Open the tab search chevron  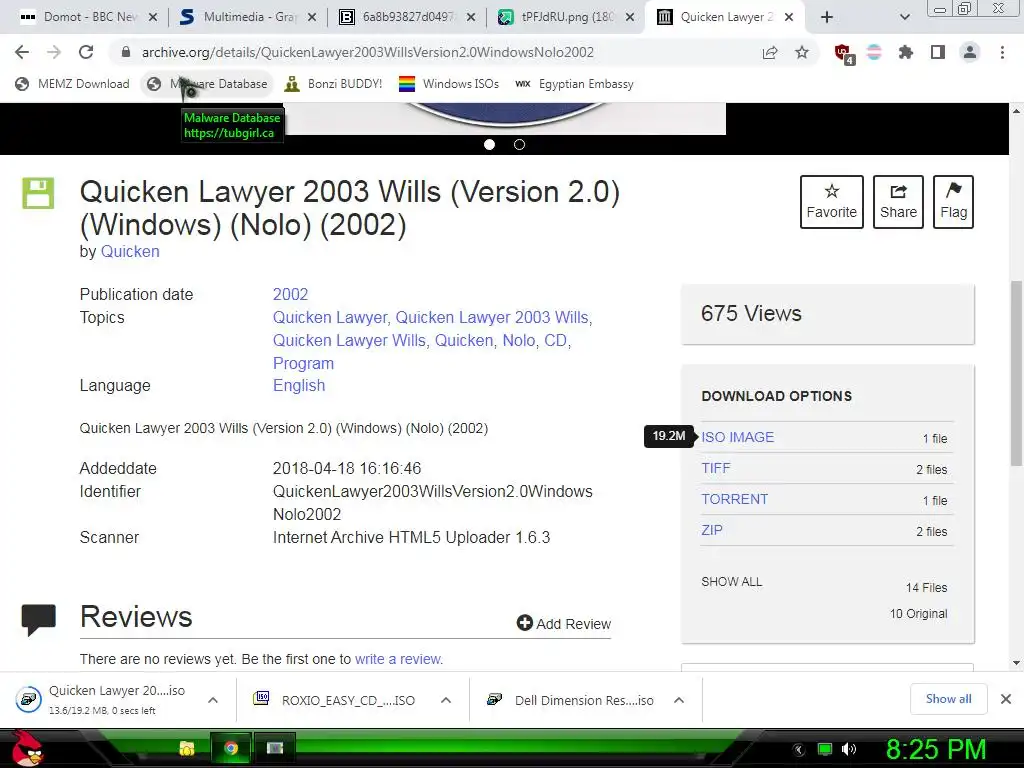(904, 18)
